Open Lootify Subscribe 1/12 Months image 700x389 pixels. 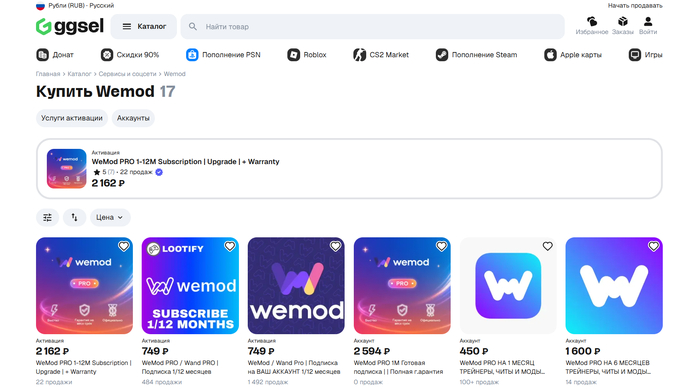tap(190, 286)
